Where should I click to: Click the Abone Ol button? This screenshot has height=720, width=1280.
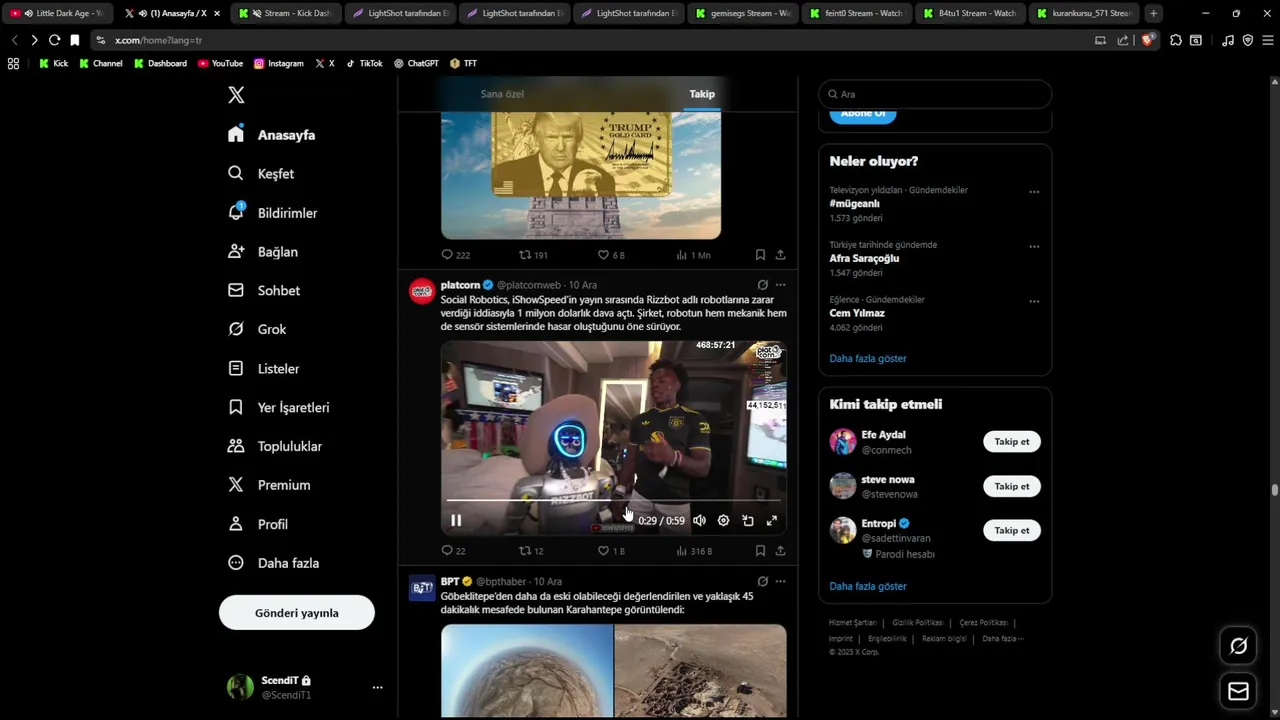point(863,114)
